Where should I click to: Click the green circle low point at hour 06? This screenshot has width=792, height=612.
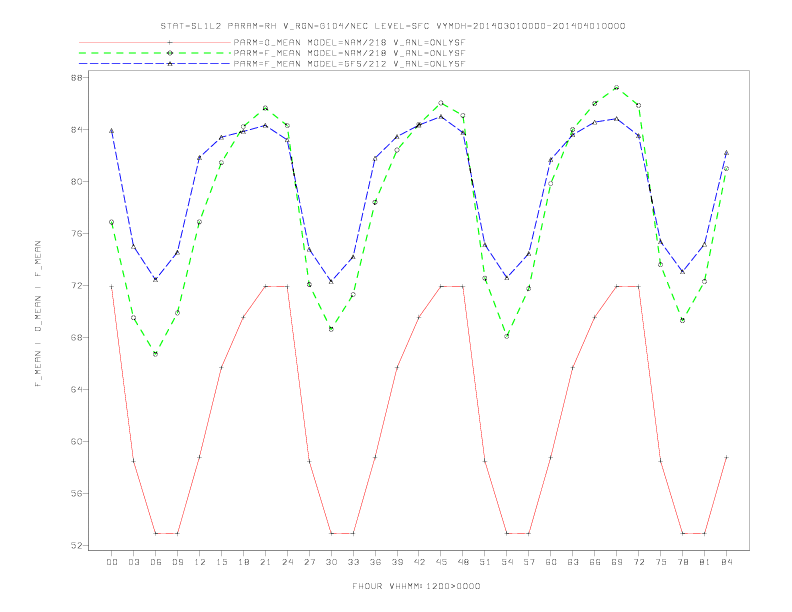156,354
